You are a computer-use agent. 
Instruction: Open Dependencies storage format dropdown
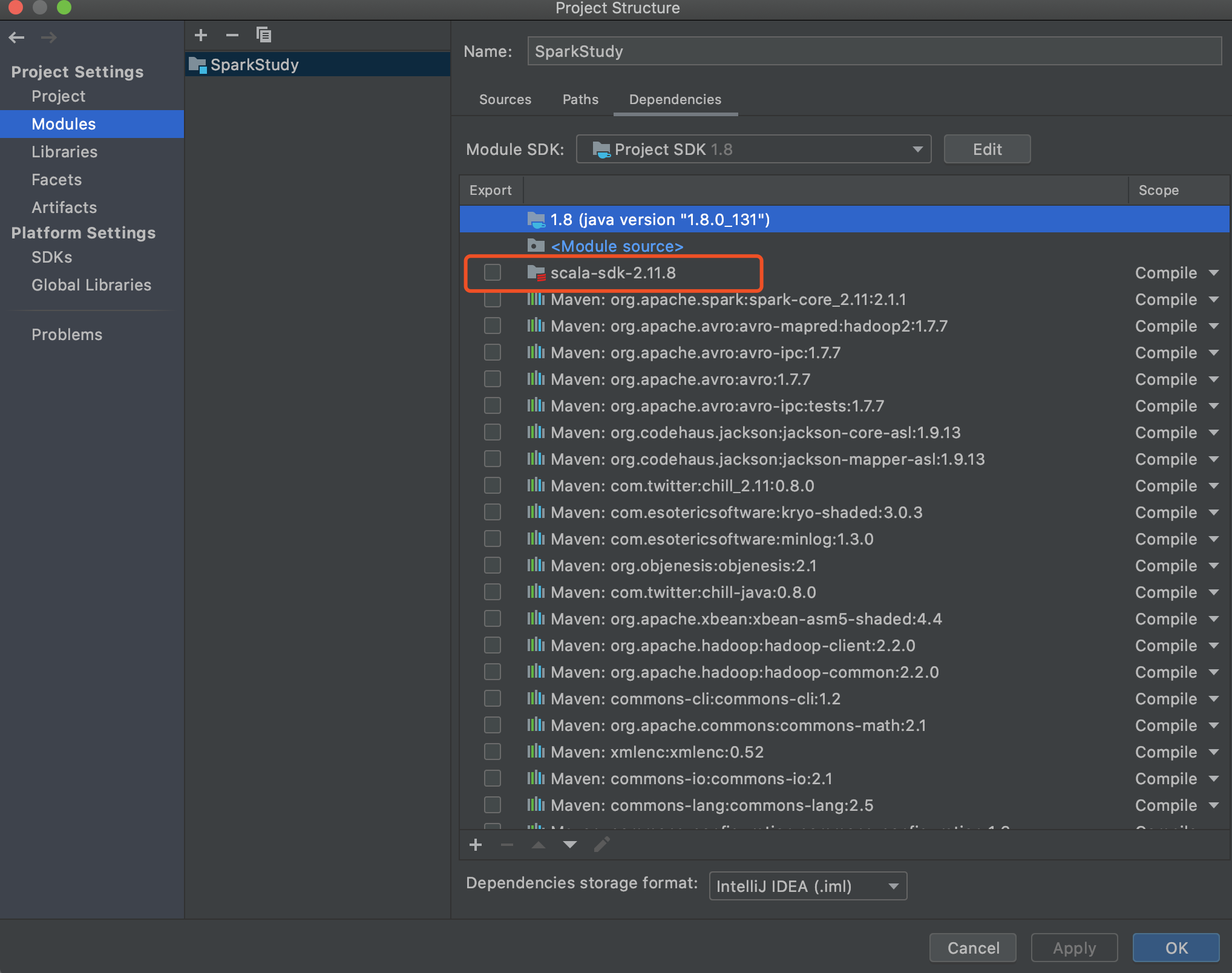[x=807, y=886]
